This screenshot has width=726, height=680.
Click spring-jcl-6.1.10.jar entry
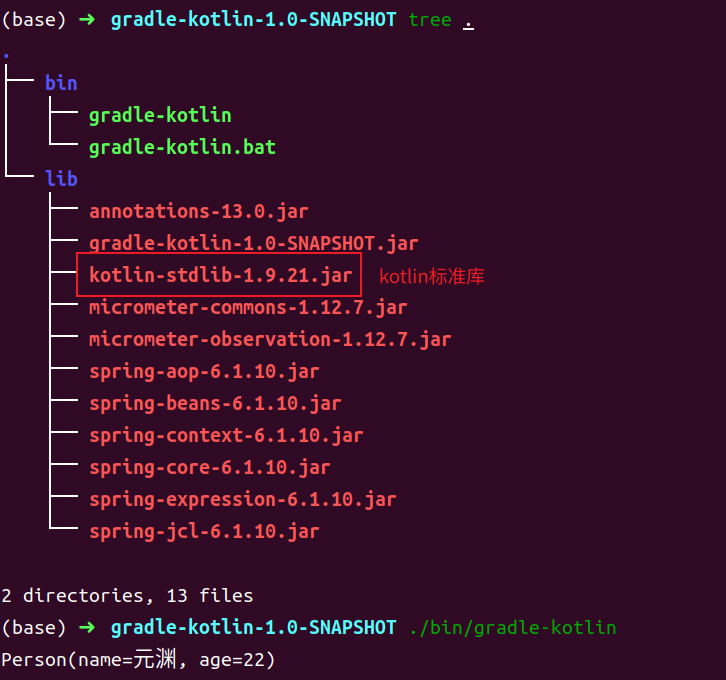click(x=204, y=531)
